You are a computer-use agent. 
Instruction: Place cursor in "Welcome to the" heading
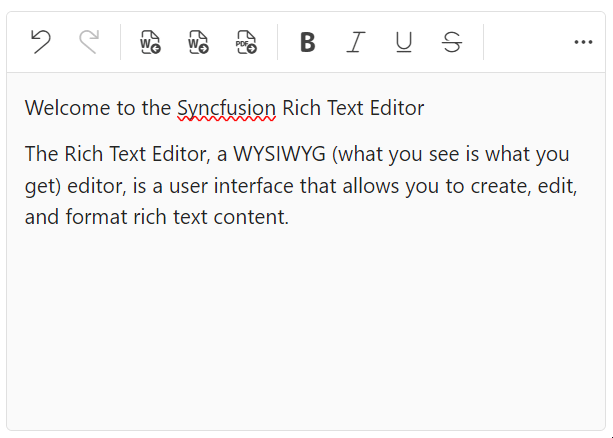pyautogui.click(x=98, y=108)
